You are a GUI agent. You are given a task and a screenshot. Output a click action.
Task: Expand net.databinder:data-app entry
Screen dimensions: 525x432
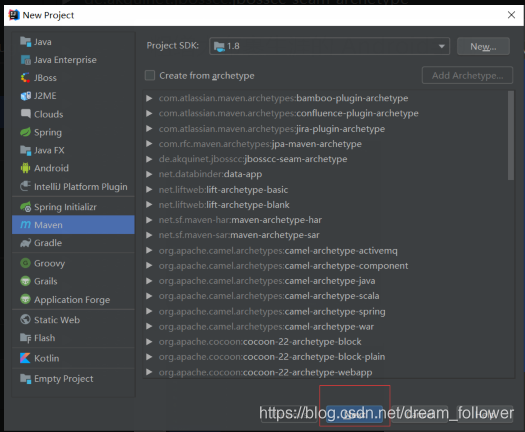pyautogui.click(x=149, y=174)
